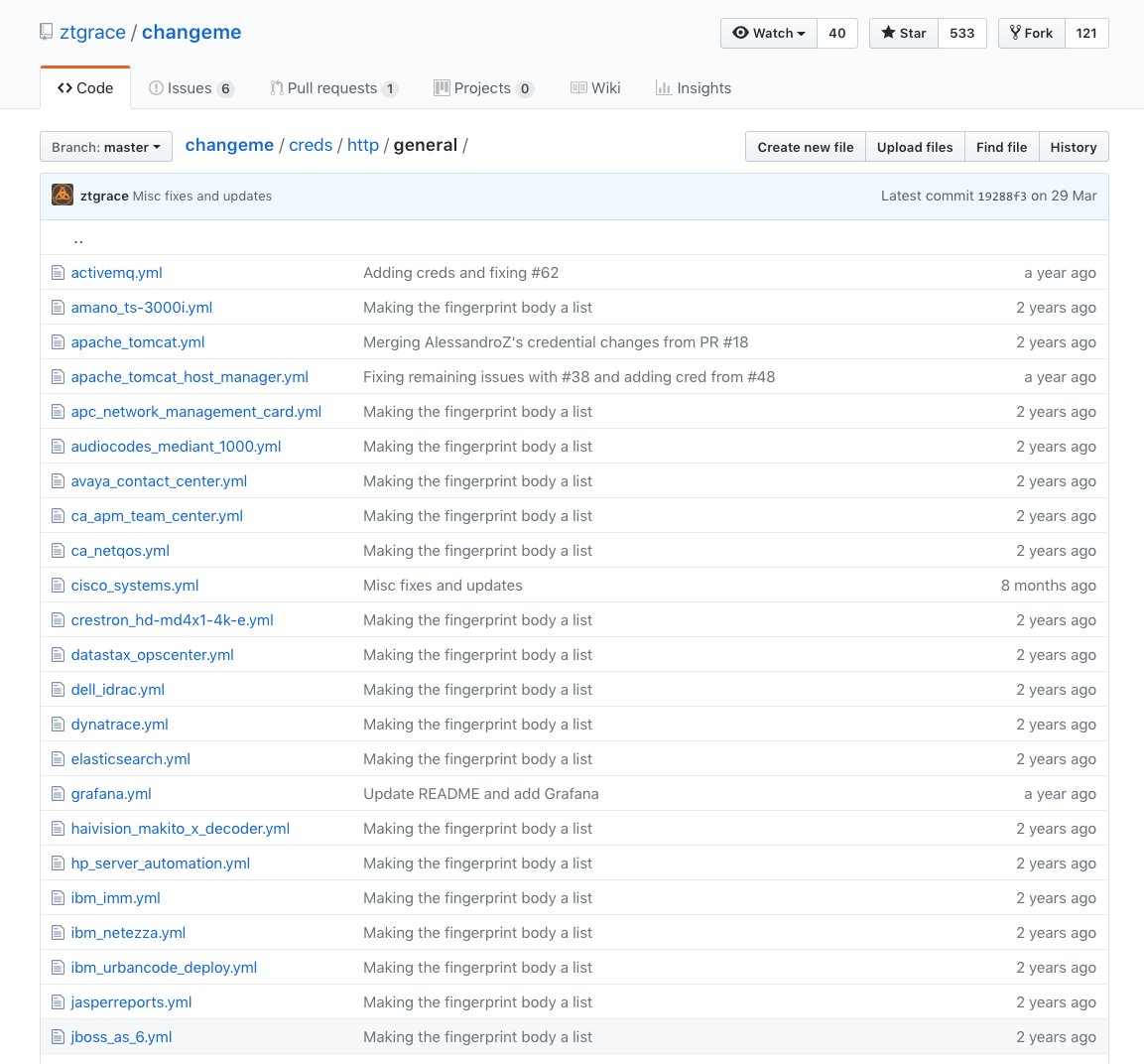Click file icon next to grafana.yml
Screen dimensions: 1144x1064
click(x=59, y=794)
